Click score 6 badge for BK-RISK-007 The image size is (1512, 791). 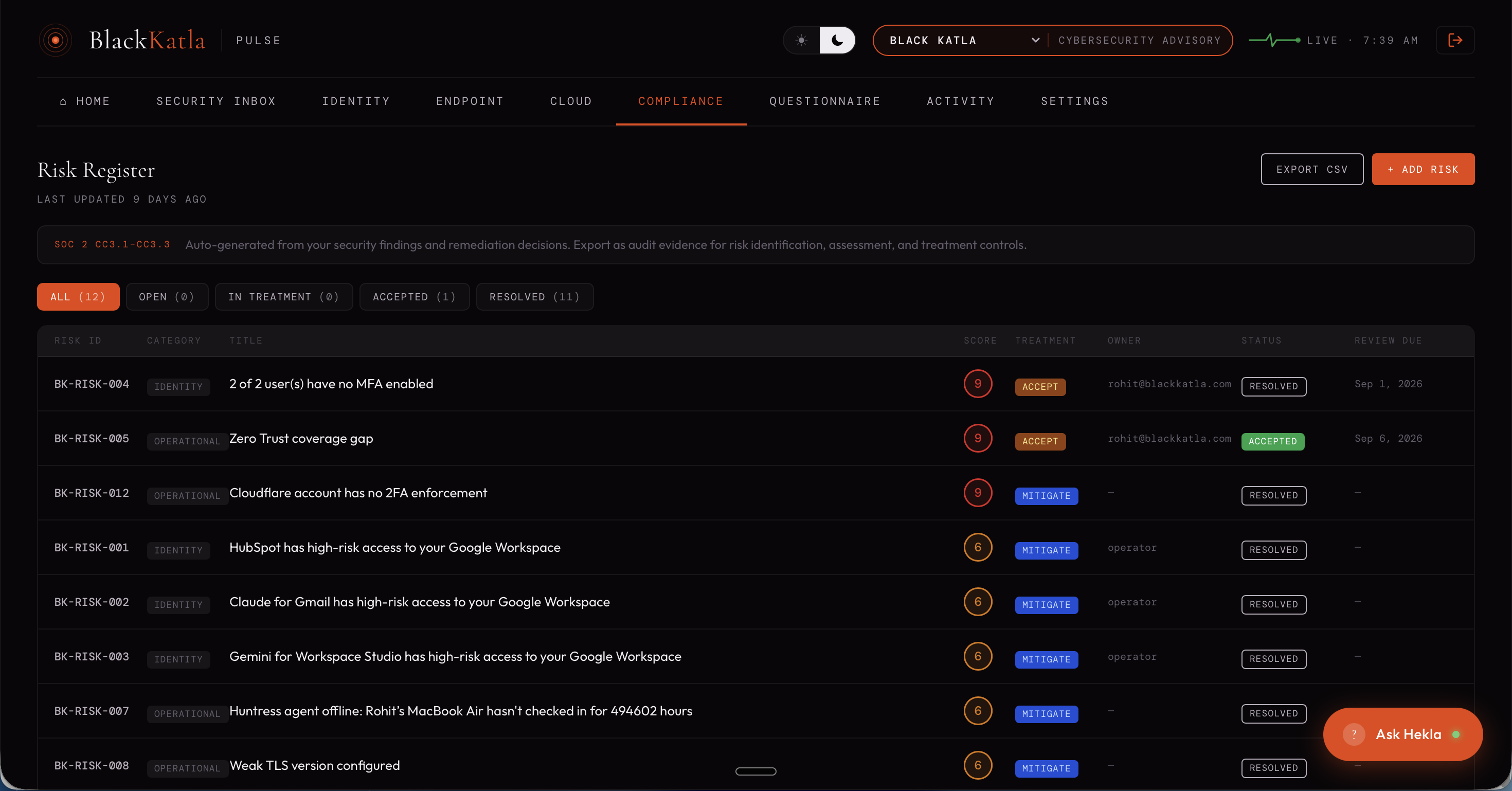pos(978,711)
